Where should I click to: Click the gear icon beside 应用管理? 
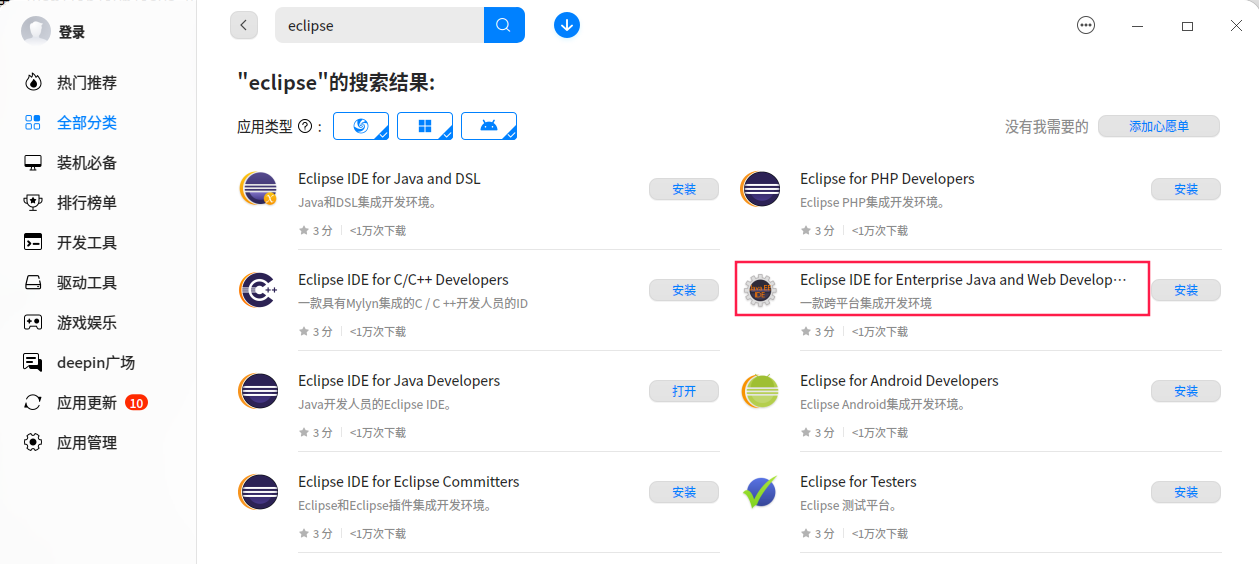coord(33,442)
